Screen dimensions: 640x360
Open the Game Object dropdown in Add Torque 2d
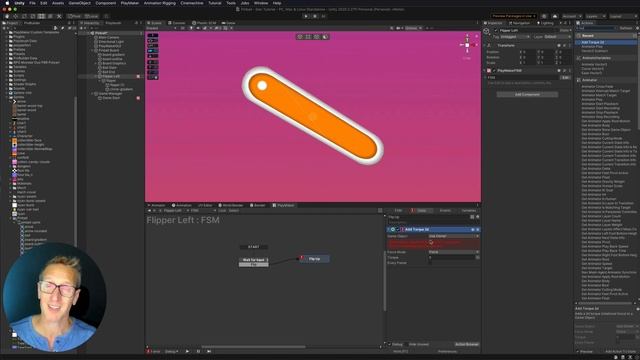tap(453, 236)
